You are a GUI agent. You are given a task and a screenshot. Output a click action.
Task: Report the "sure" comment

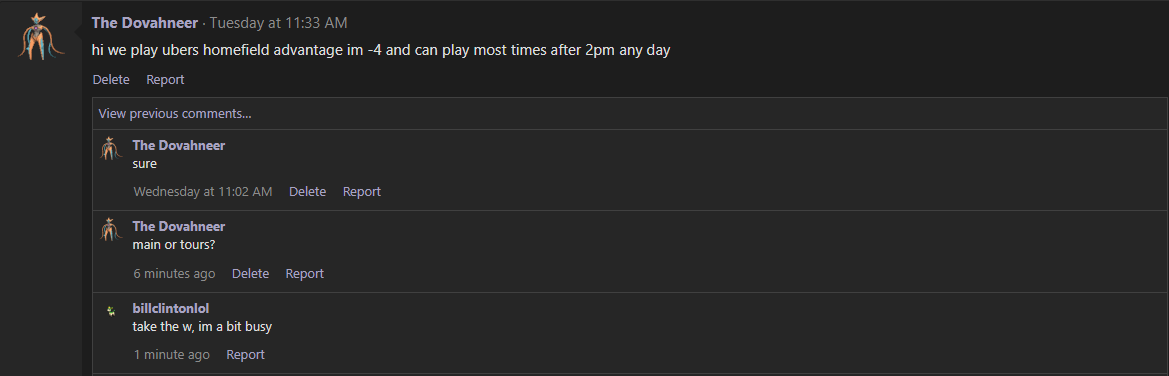point(362,192)
